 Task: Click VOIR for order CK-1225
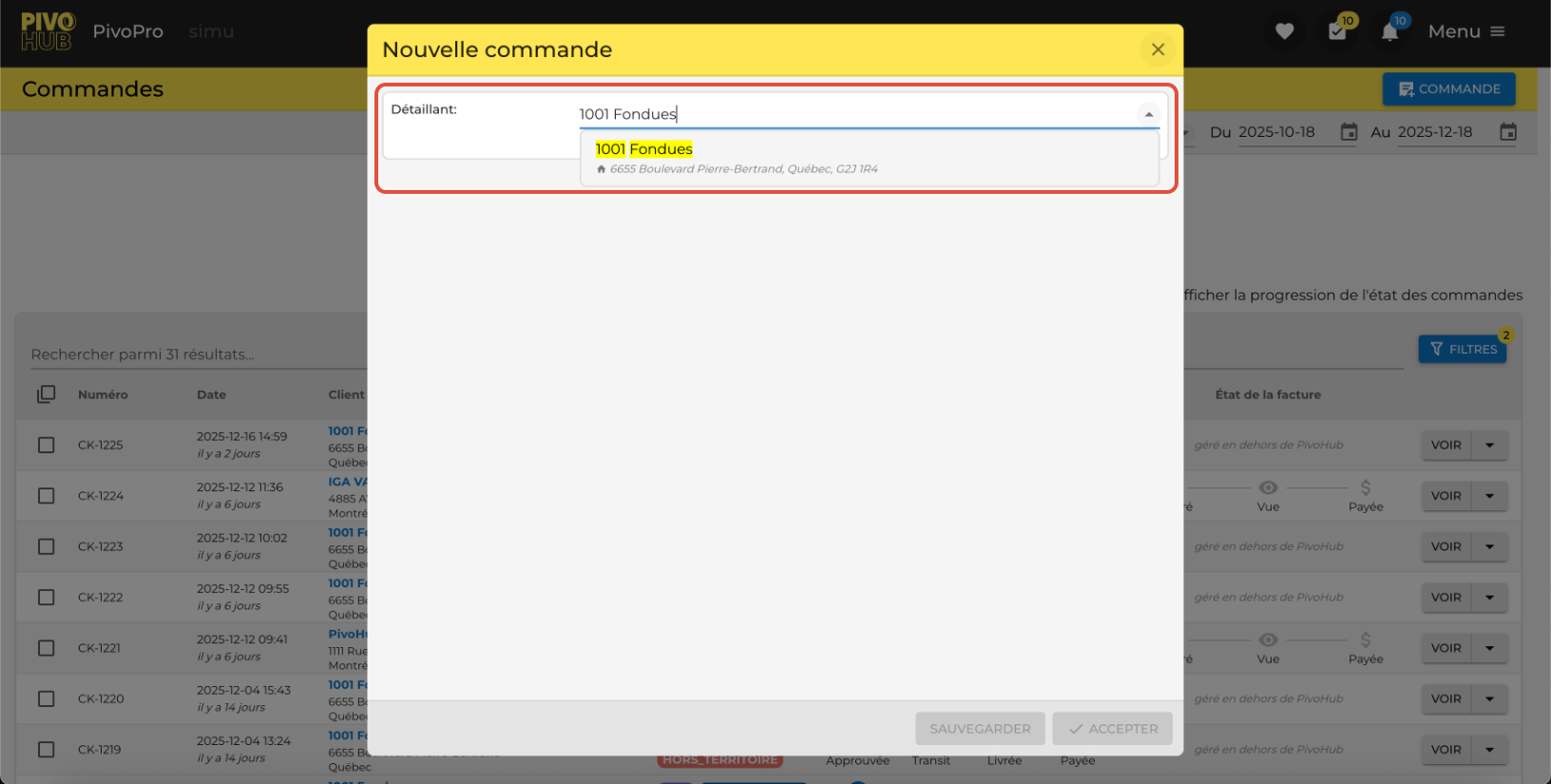coord(1446,445)
